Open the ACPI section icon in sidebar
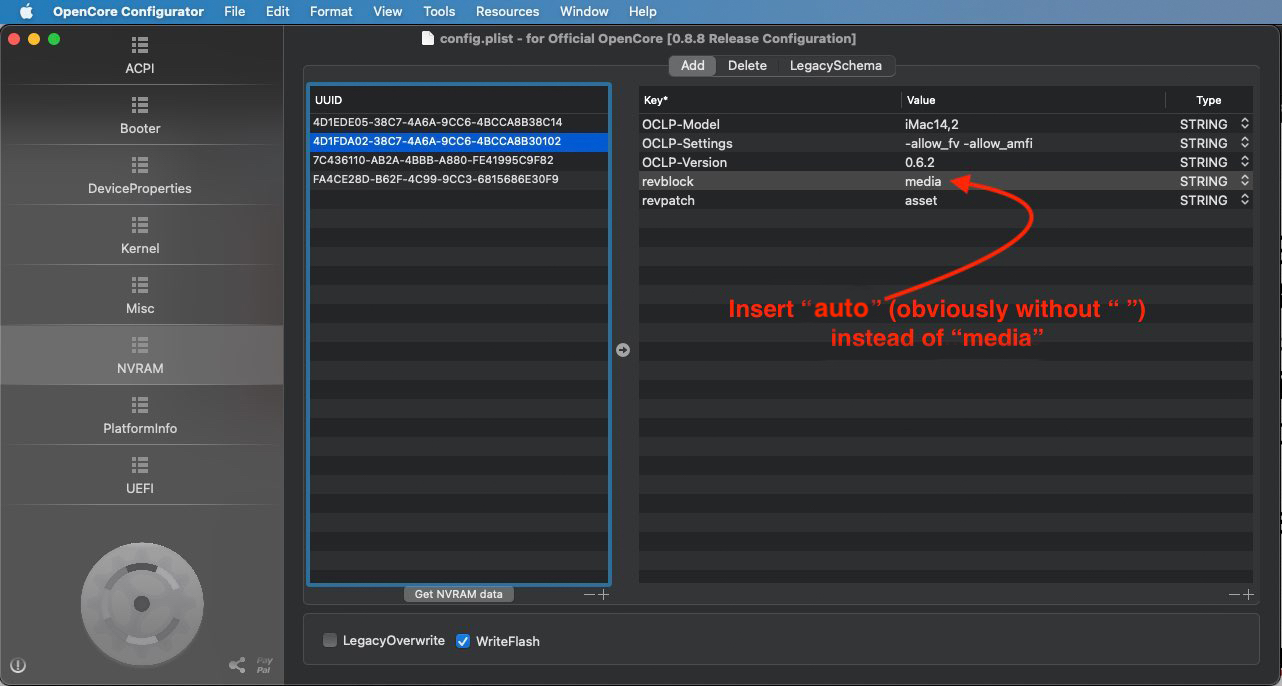 (x=140, y=46)
